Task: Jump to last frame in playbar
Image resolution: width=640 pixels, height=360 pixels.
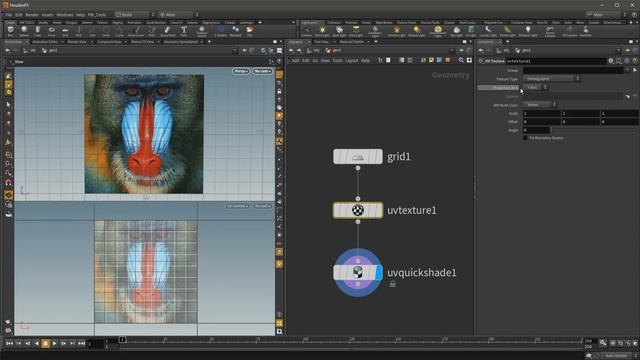Action: (x=81, y=344)
